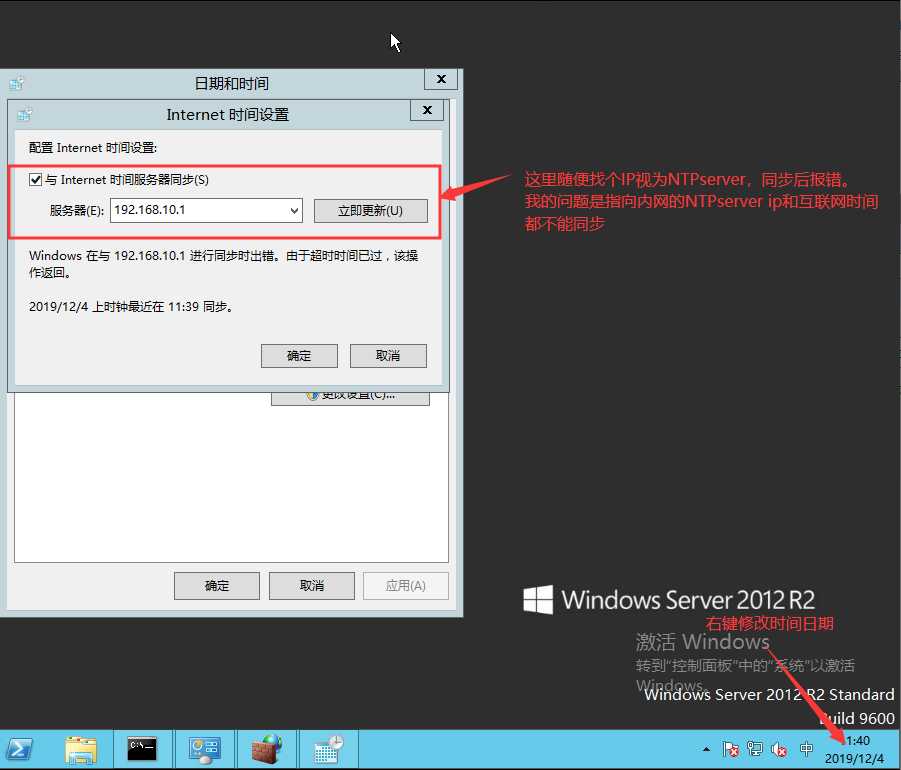Open Command Prompt taskbar icon
The height and width of the screenshot is (770, 901).
tap(142, 749)
